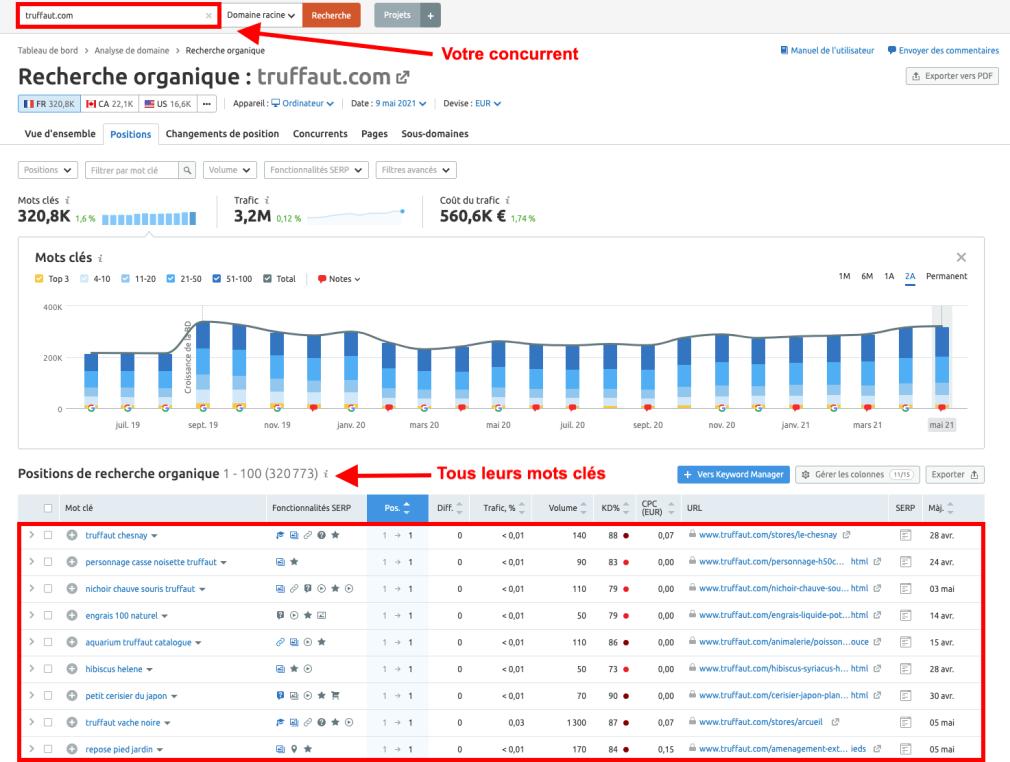1010x762 pixels.
Task: Add keyword engrais 100 naturel with plus icon
Action: click(72, 616)
